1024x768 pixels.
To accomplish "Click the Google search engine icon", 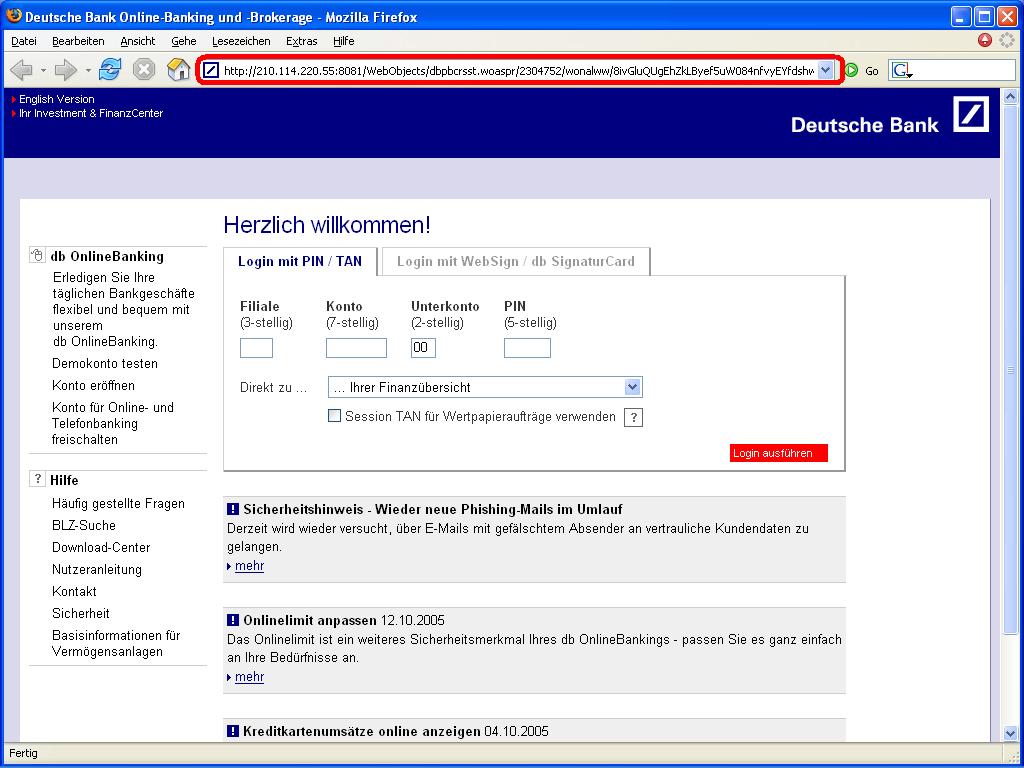I will [902, 71].
